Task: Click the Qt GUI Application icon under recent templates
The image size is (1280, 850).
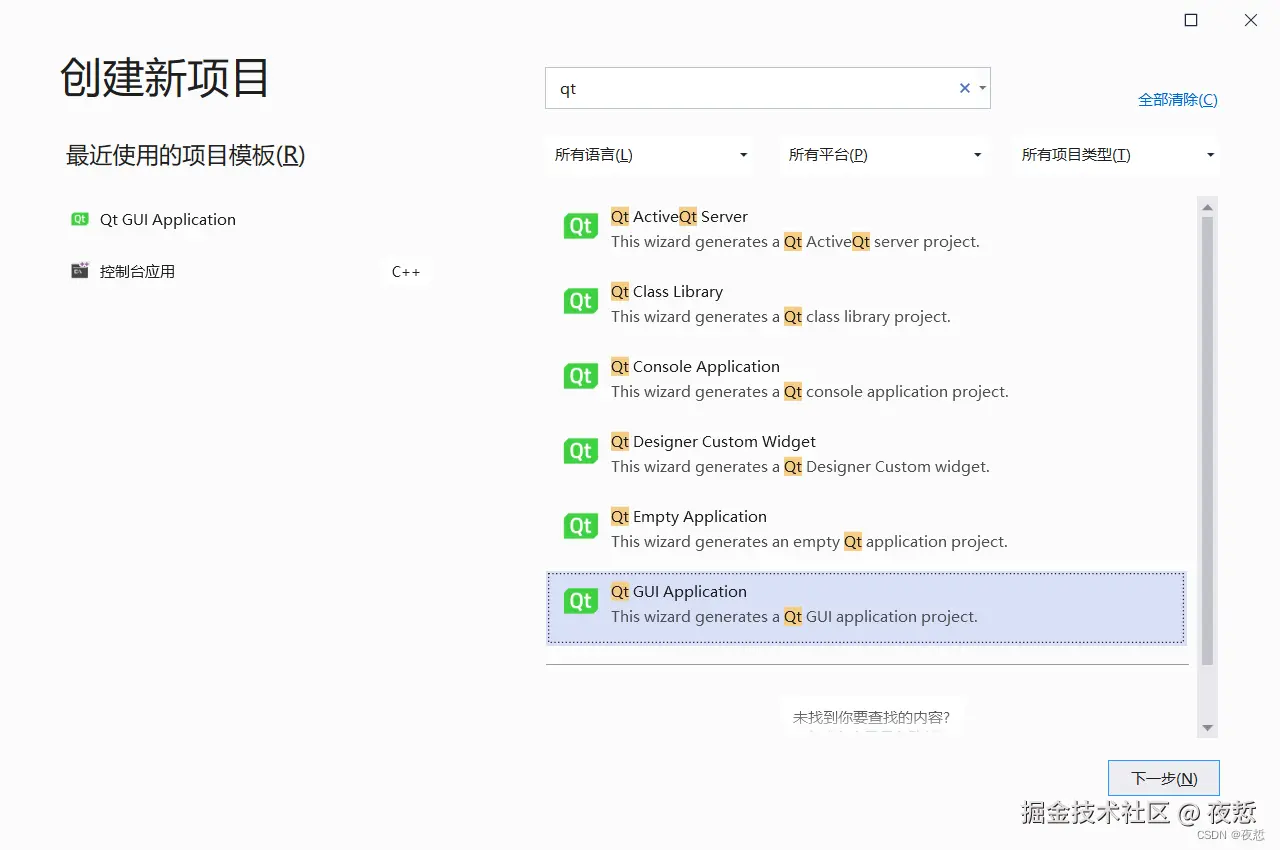Action: (x=79, y=219)
